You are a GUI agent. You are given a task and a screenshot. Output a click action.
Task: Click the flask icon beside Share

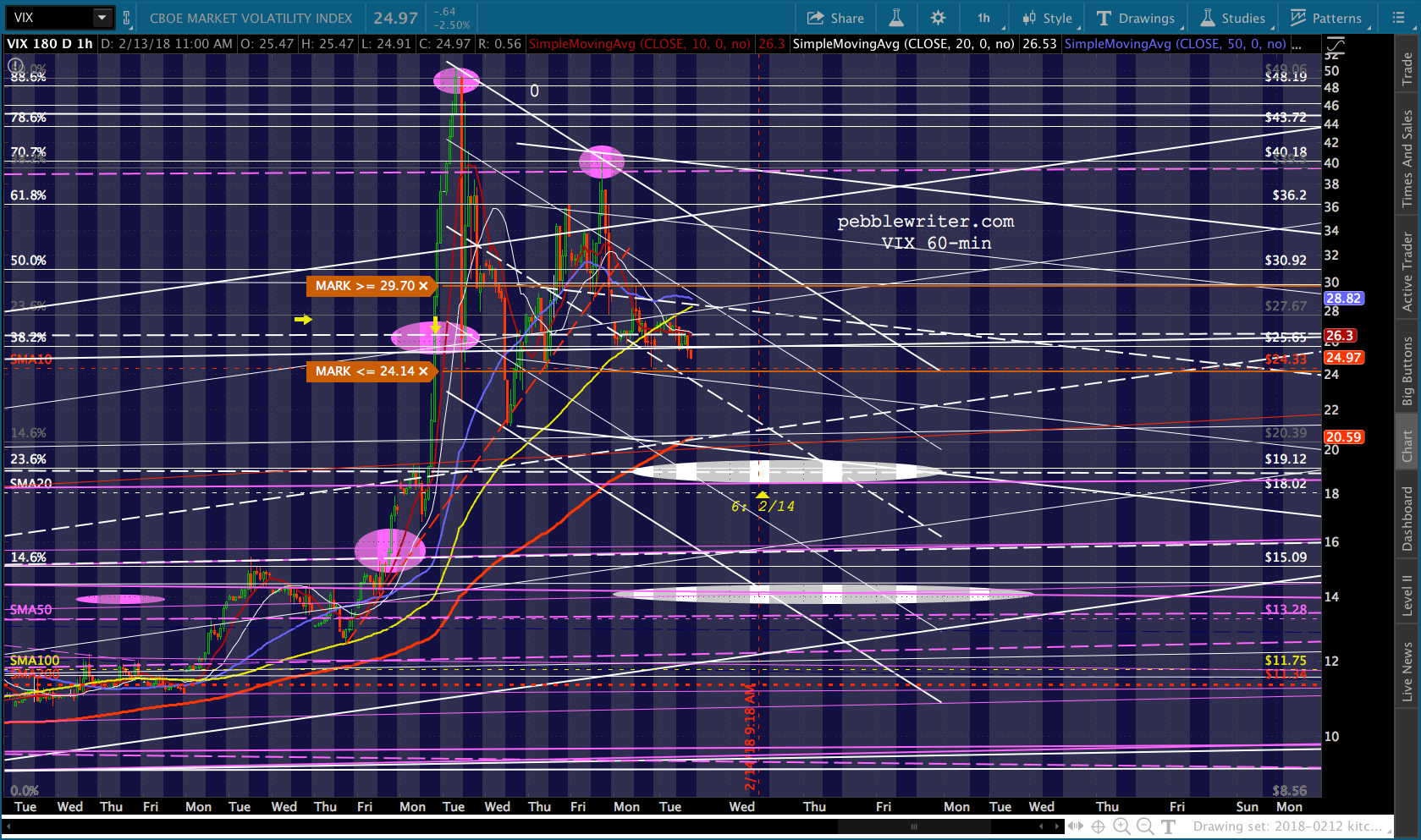tap(895, 18)
